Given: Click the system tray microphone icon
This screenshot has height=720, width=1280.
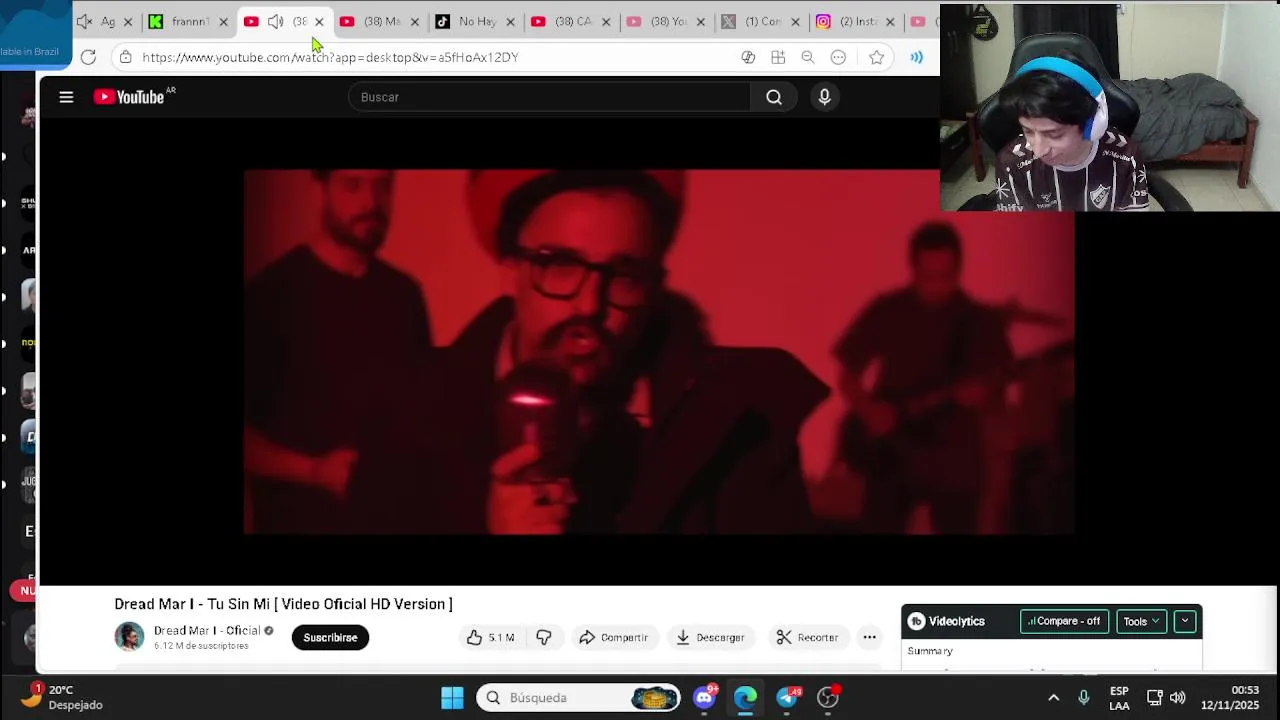Looking at the screenshot, I should click(1083, 698).
